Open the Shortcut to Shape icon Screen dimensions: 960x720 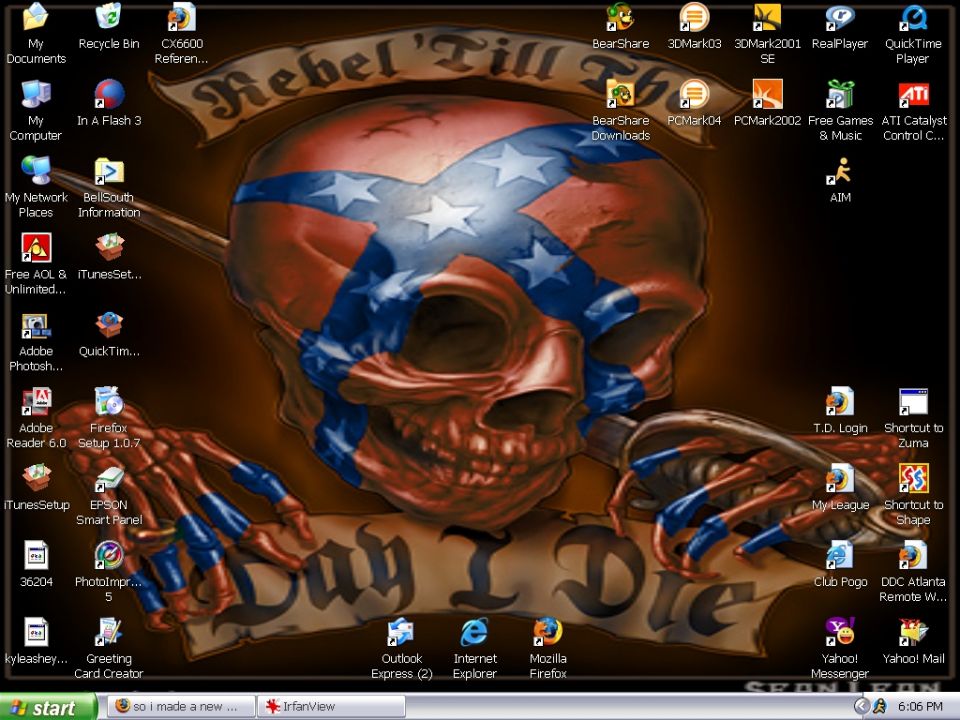(913, 479)
